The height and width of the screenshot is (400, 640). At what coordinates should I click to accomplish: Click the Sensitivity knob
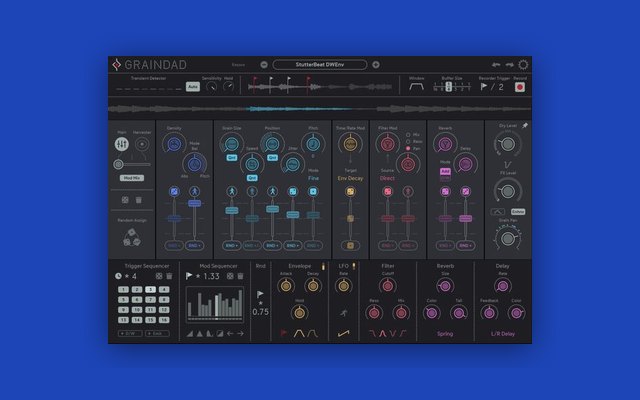coord(211,87)
